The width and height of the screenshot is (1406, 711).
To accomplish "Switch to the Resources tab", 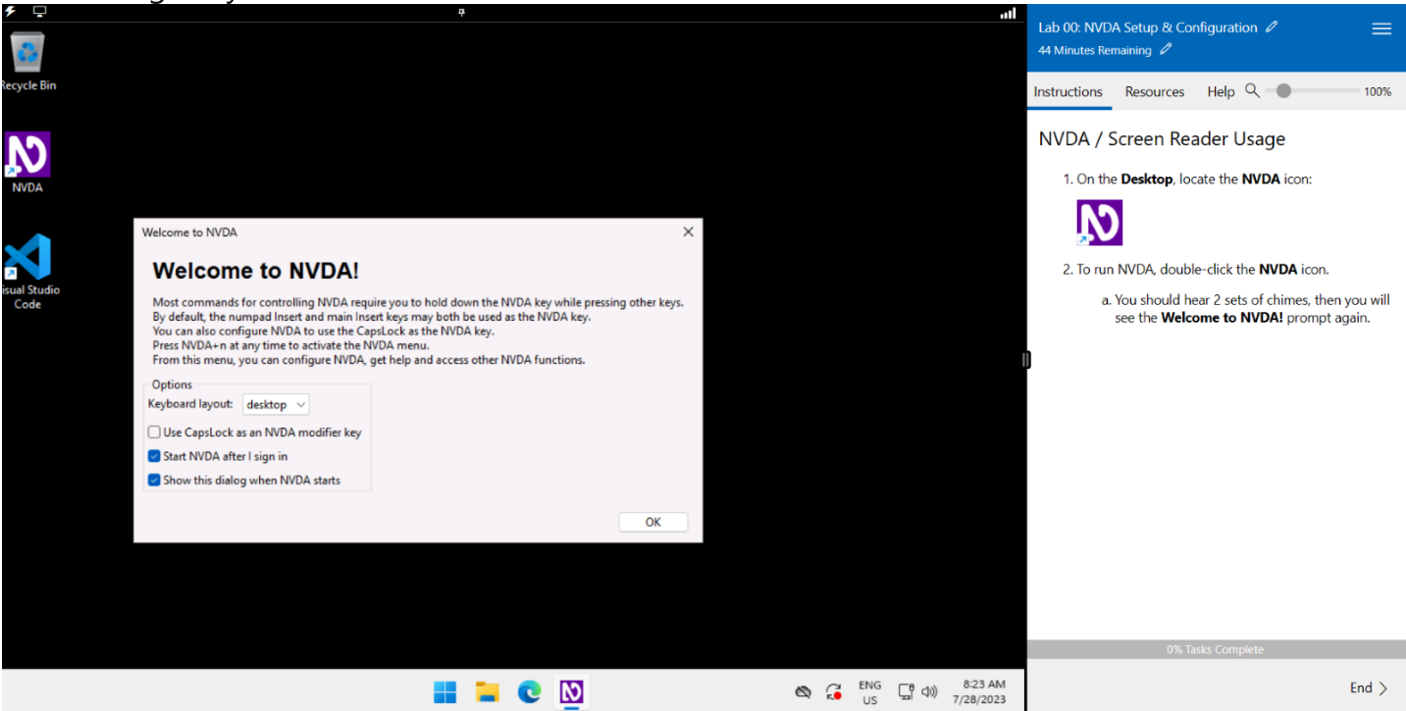I will 1154,92.
